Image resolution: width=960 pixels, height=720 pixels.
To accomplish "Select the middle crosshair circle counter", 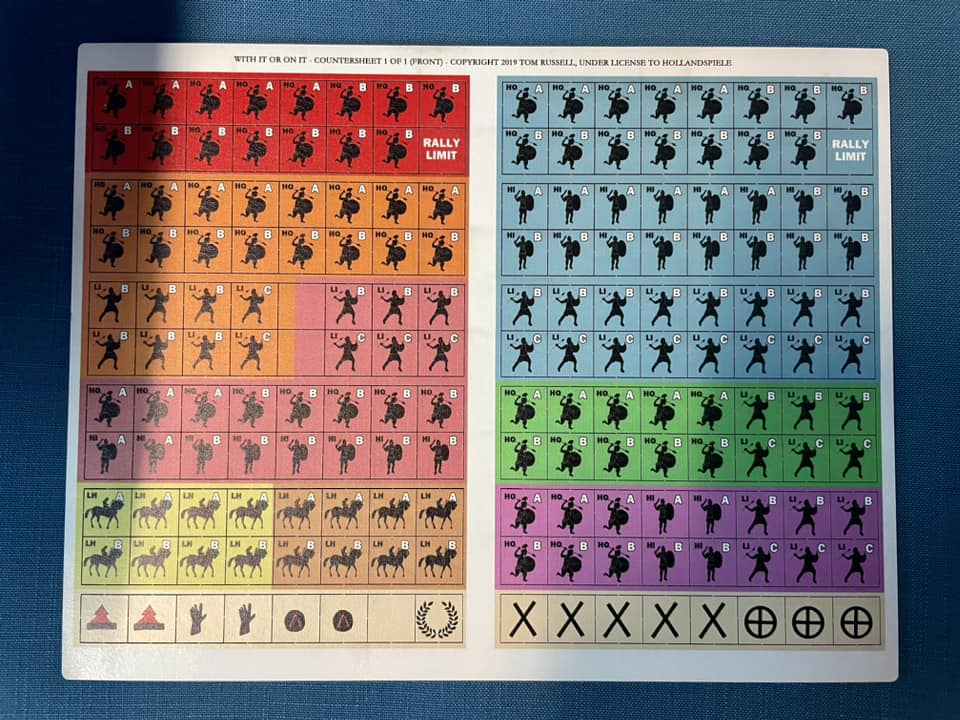I will click(809, 620).
